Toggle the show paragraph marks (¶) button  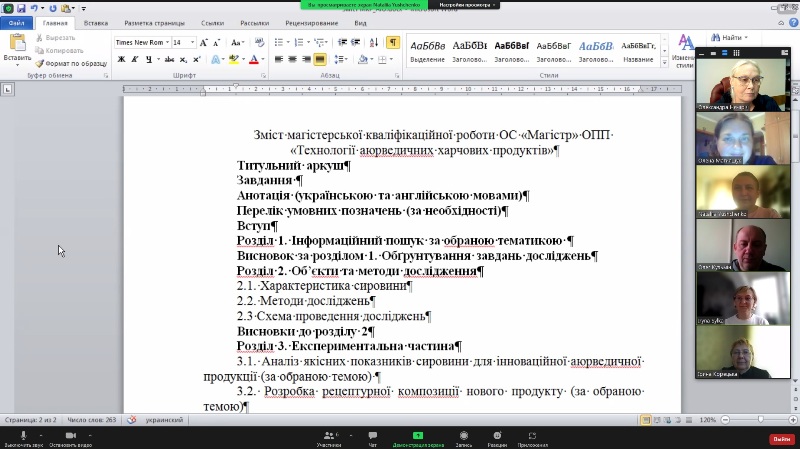[x=392, y=42]
